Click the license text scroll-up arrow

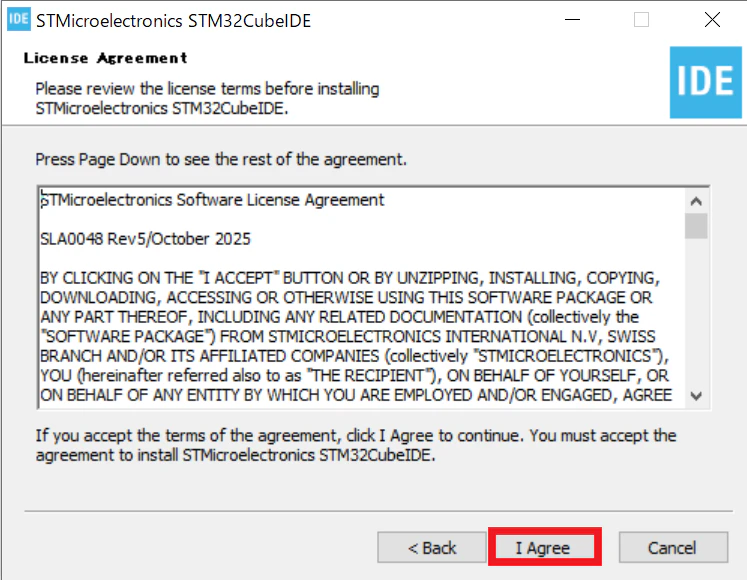pyautogui.click(x=696, y=202)
